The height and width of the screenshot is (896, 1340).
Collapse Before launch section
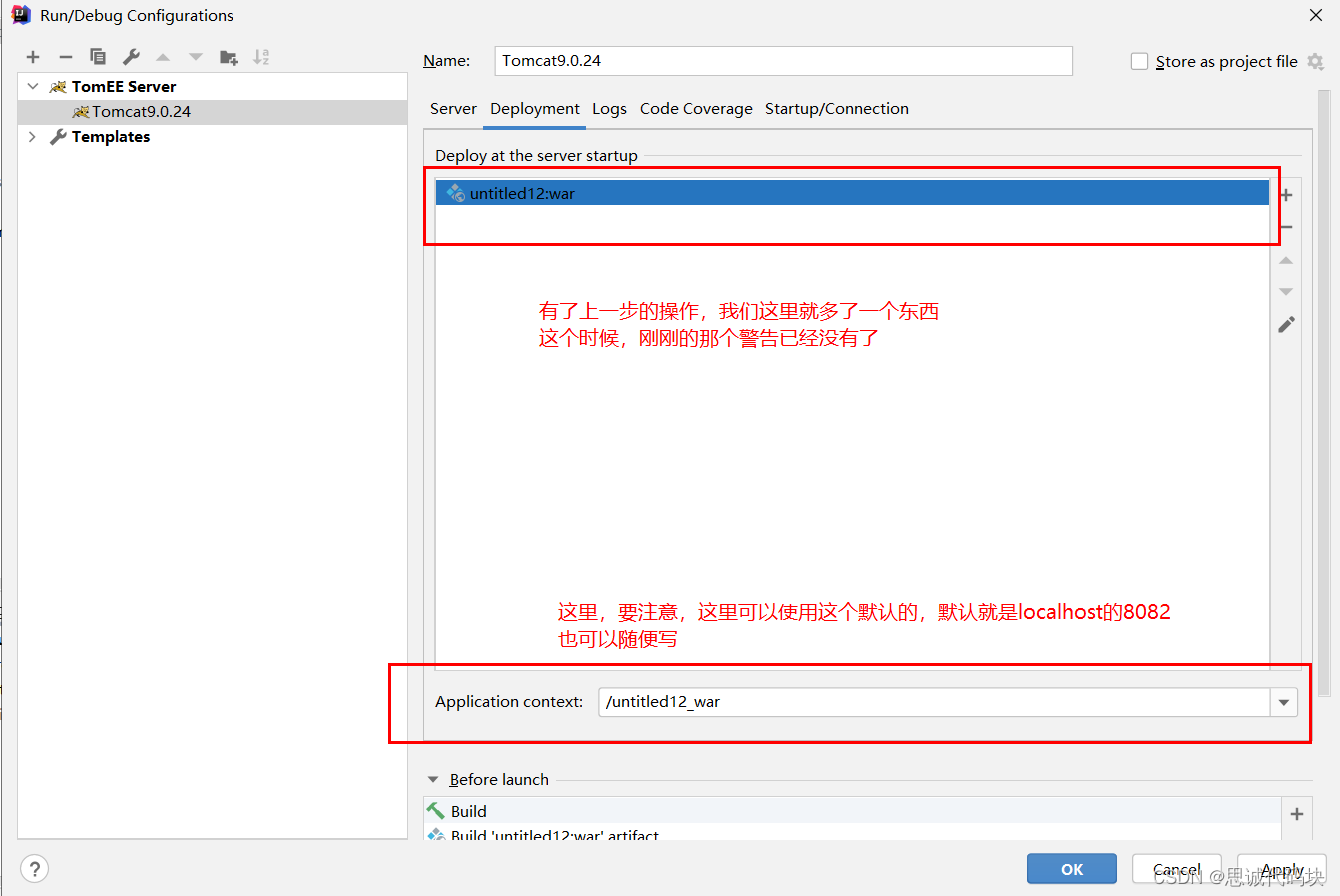pyautogui.click(x=433, y=780)
